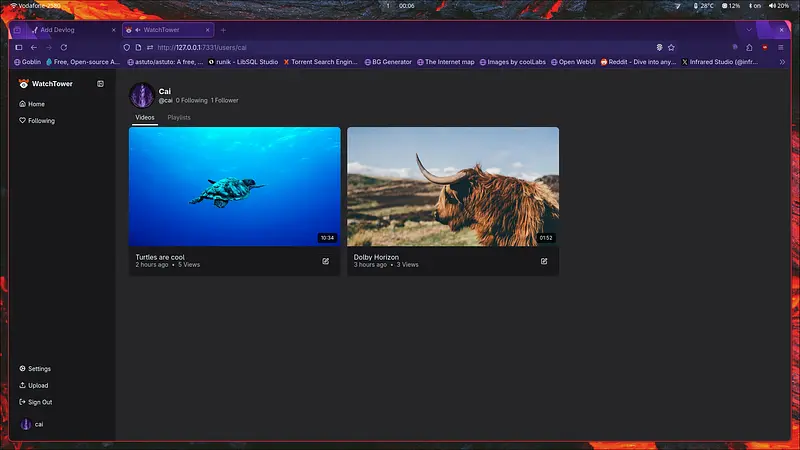Click the Home icon in sidebar
800x450 pixels.
(23, 104)
